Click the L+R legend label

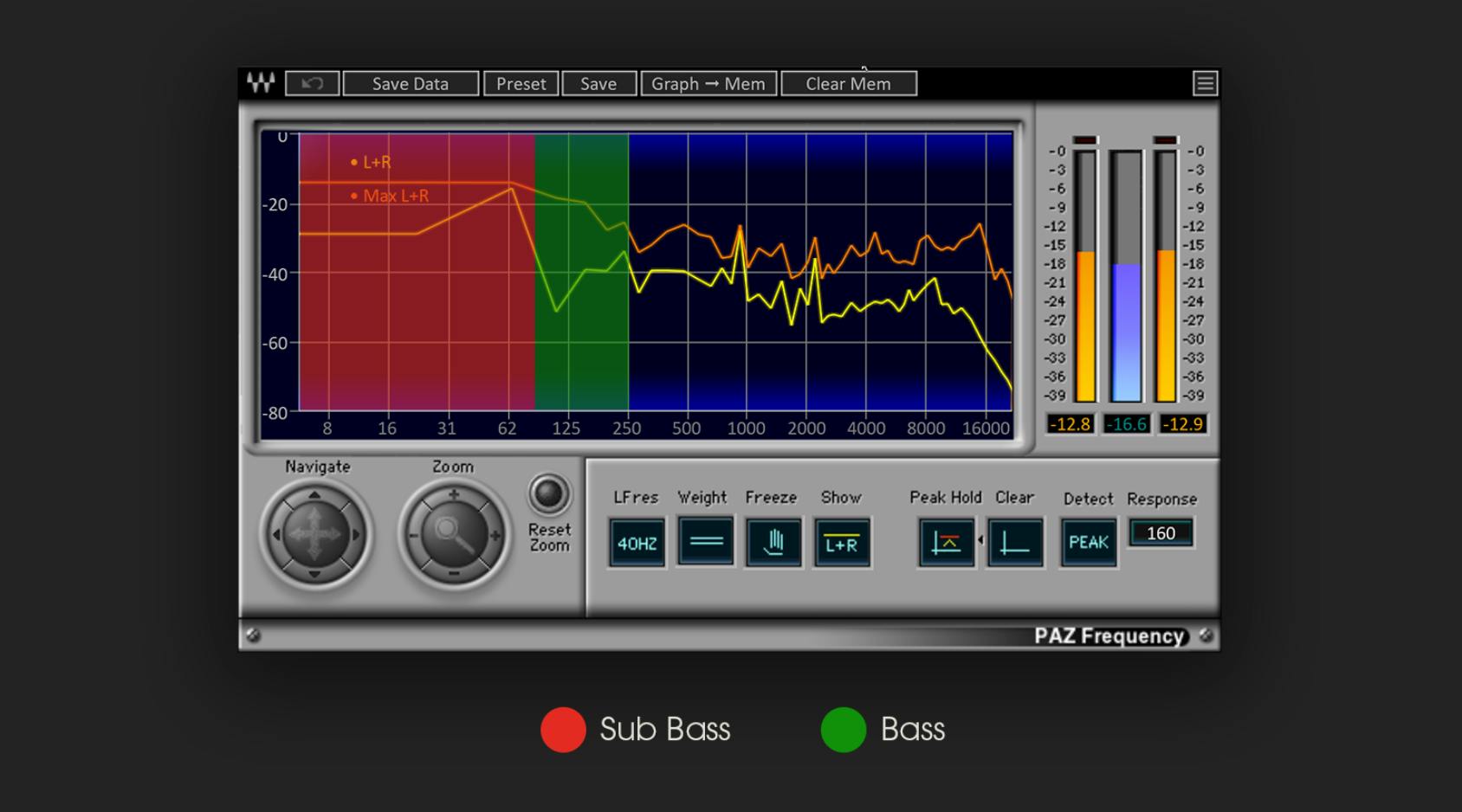pyautogui.click(x=377, y=162)
